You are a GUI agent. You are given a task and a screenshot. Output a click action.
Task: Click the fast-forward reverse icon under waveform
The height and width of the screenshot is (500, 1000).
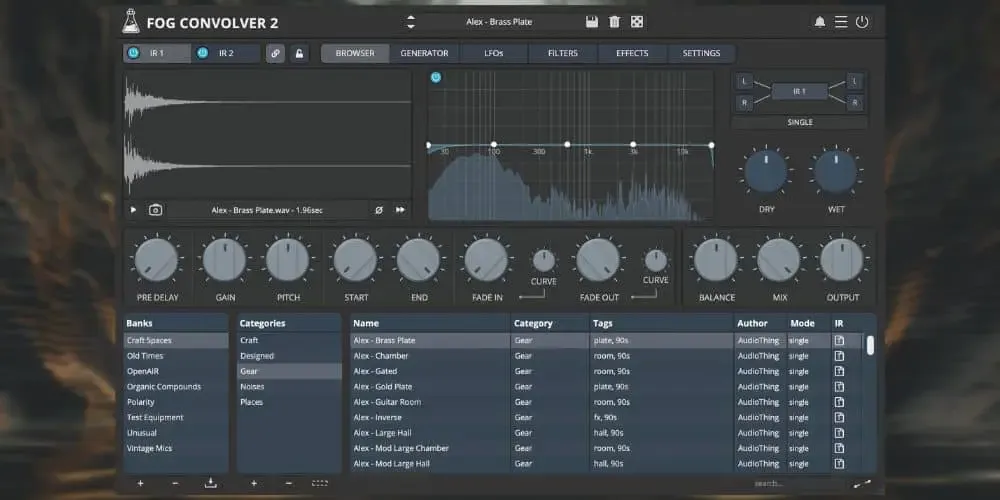pyautogui.click(x=400, y=210)
